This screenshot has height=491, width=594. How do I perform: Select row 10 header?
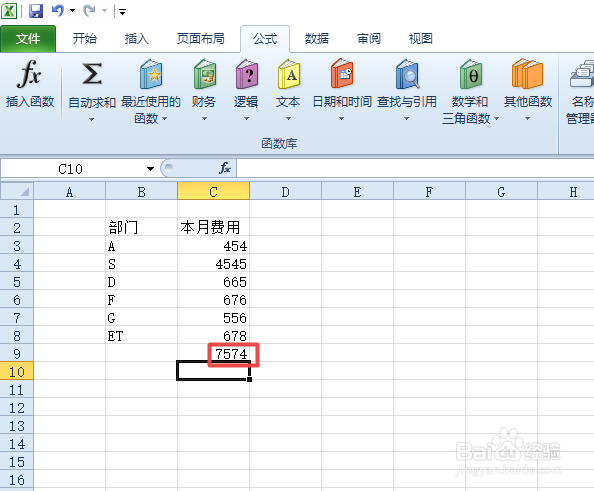pyautogui.click(x=17, y=371)
